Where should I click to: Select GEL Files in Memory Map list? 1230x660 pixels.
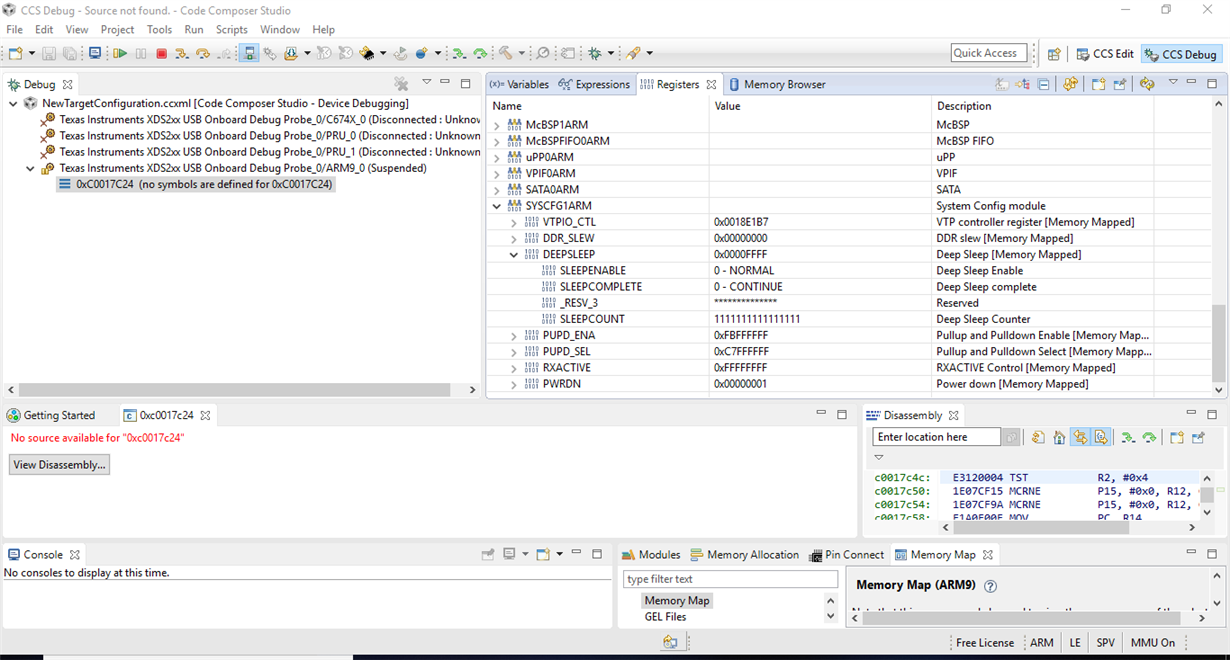(665, 617)
